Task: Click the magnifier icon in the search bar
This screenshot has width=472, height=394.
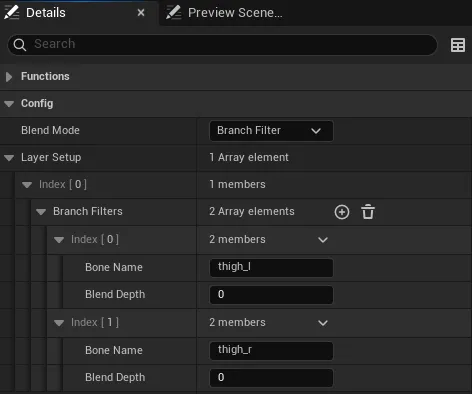Action: pyautogui.click(x=20, y=45)
